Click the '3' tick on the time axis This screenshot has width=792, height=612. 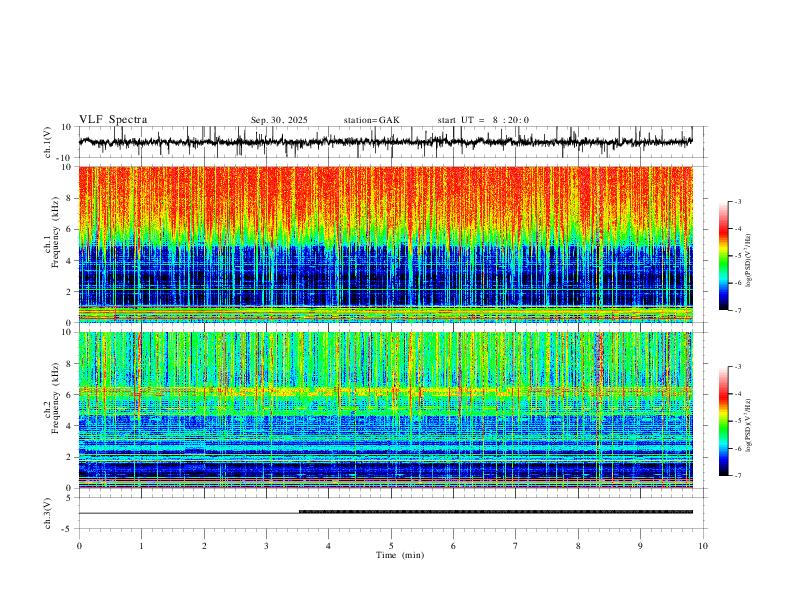point(266,546)
